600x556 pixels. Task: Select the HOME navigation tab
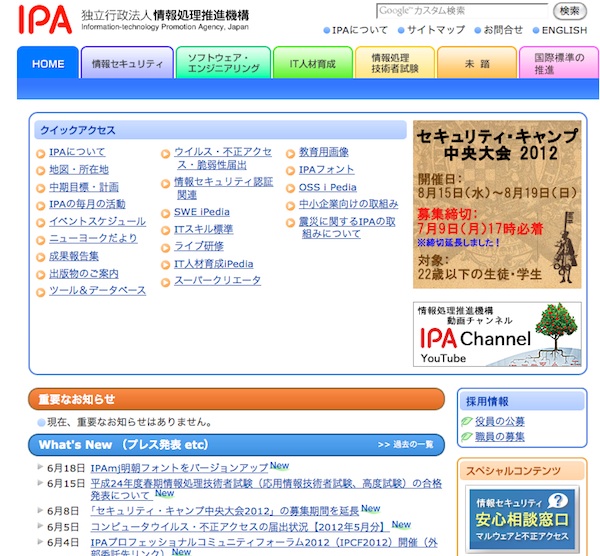click(x=48, y=64)
